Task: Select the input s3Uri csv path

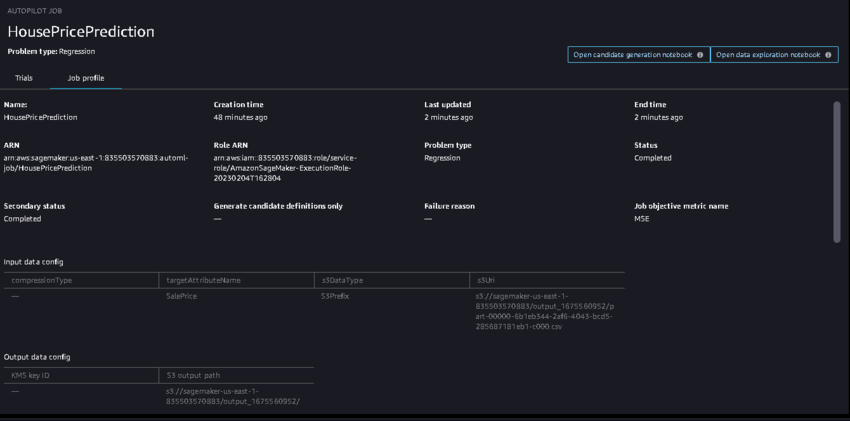Action: 545,312
